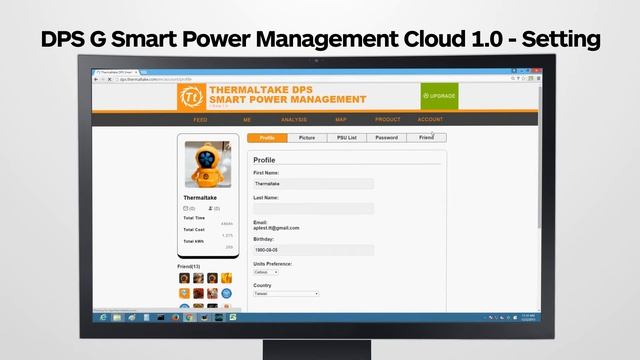Click the Birthday input field
The width and height of the screenshot is (640, 360).
[x=313, y=250]
